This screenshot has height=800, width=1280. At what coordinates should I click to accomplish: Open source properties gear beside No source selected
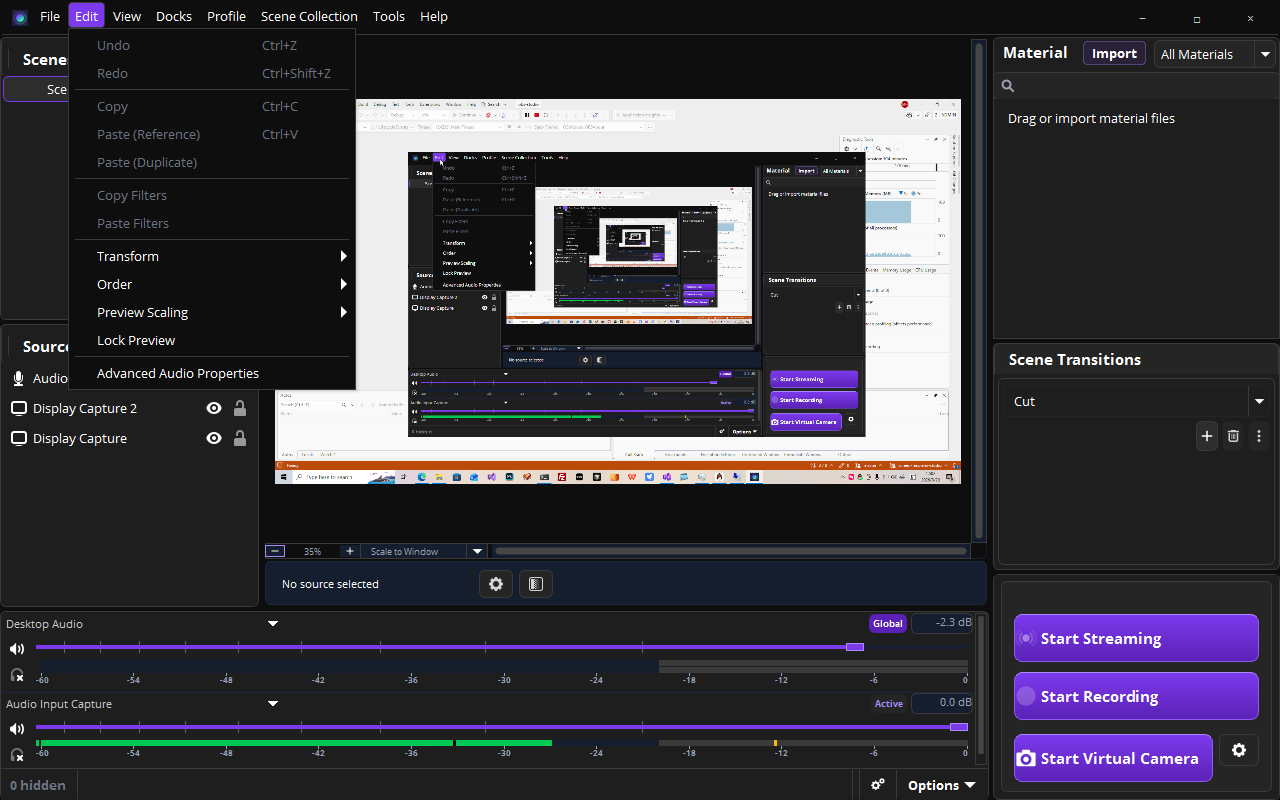point(496,584)
